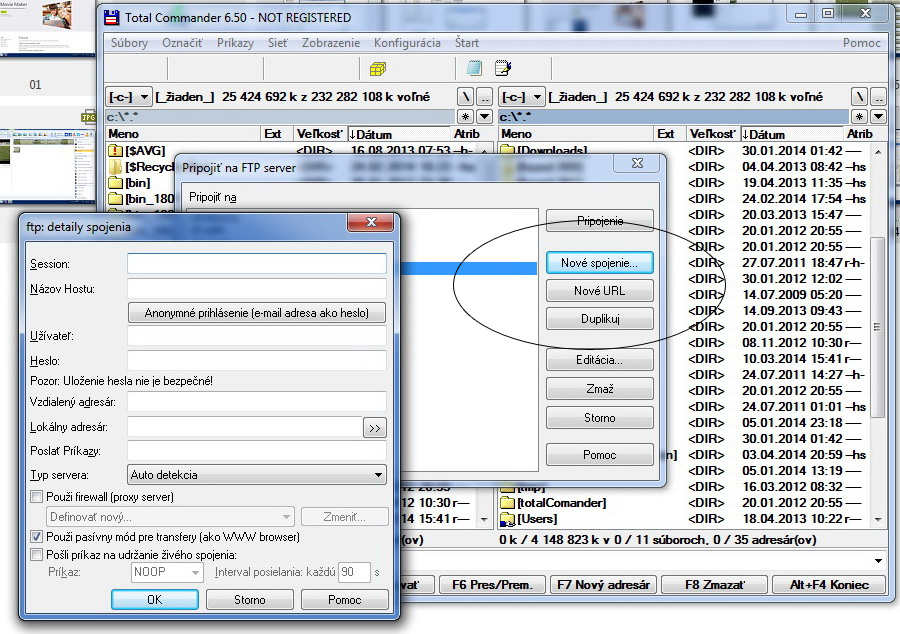Open the Štart menu in menu bar

coord(467,43)
